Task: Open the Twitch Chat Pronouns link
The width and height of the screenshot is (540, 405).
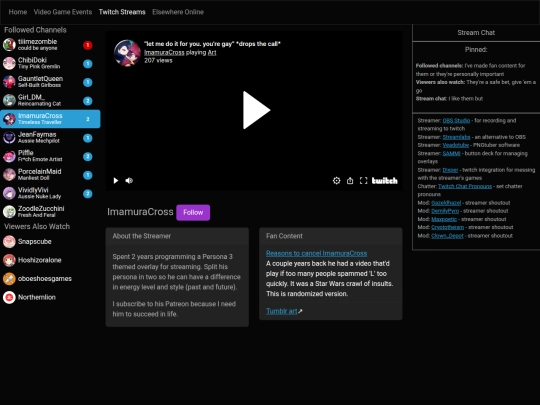Action: pyautogui.click(x=465, y=186)
